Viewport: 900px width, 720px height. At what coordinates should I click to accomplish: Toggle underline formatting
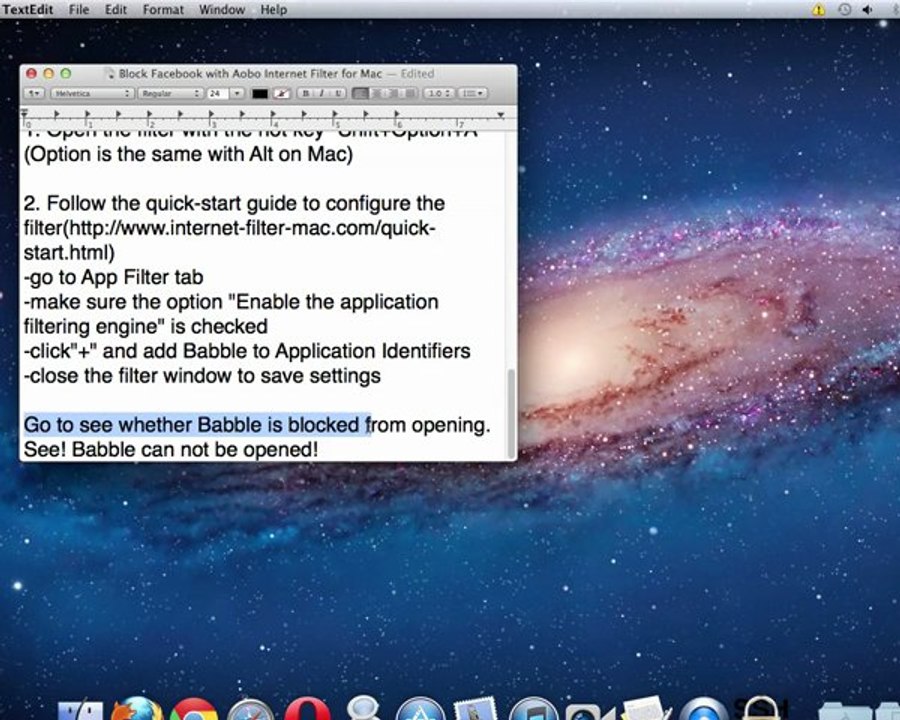pos(338,93)
